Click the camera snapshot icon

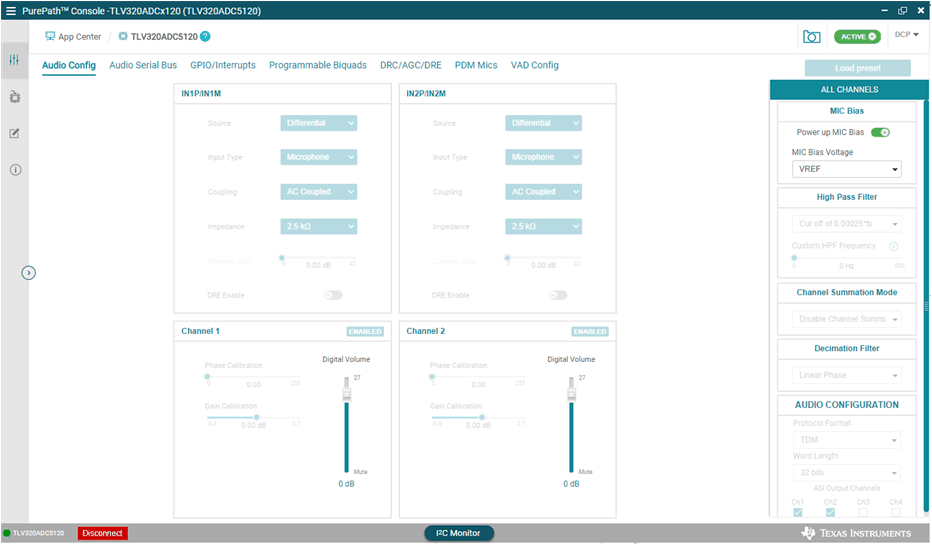[x=811, y=36]
